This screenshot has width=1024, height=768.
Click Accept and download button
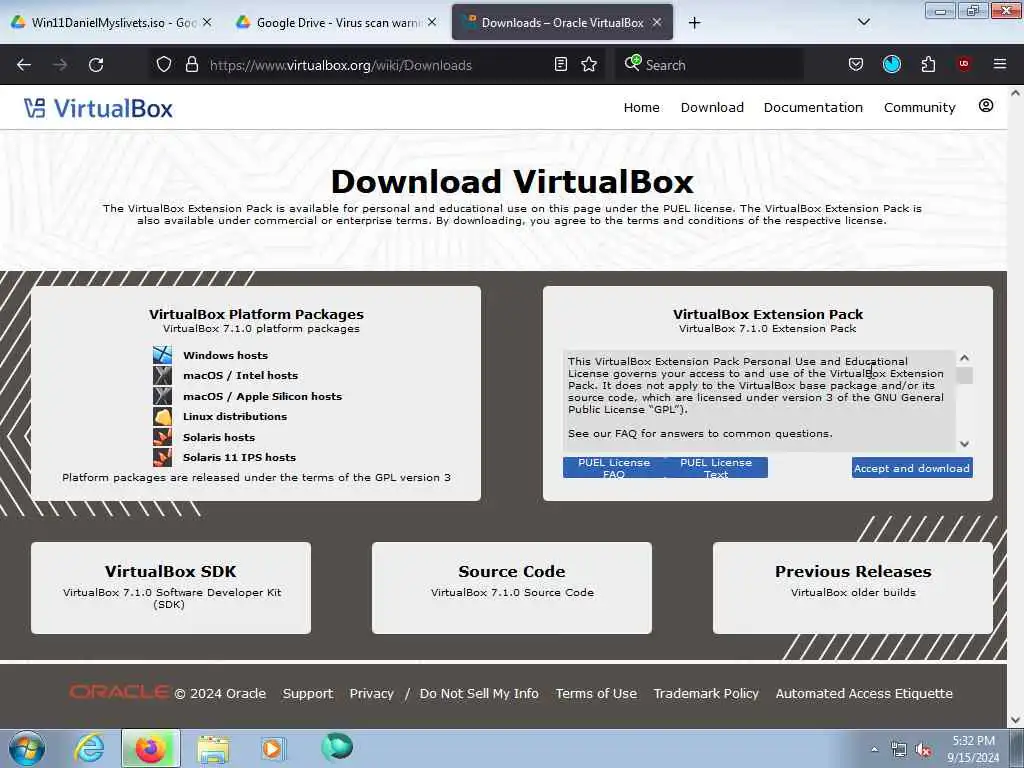point(912,468)
